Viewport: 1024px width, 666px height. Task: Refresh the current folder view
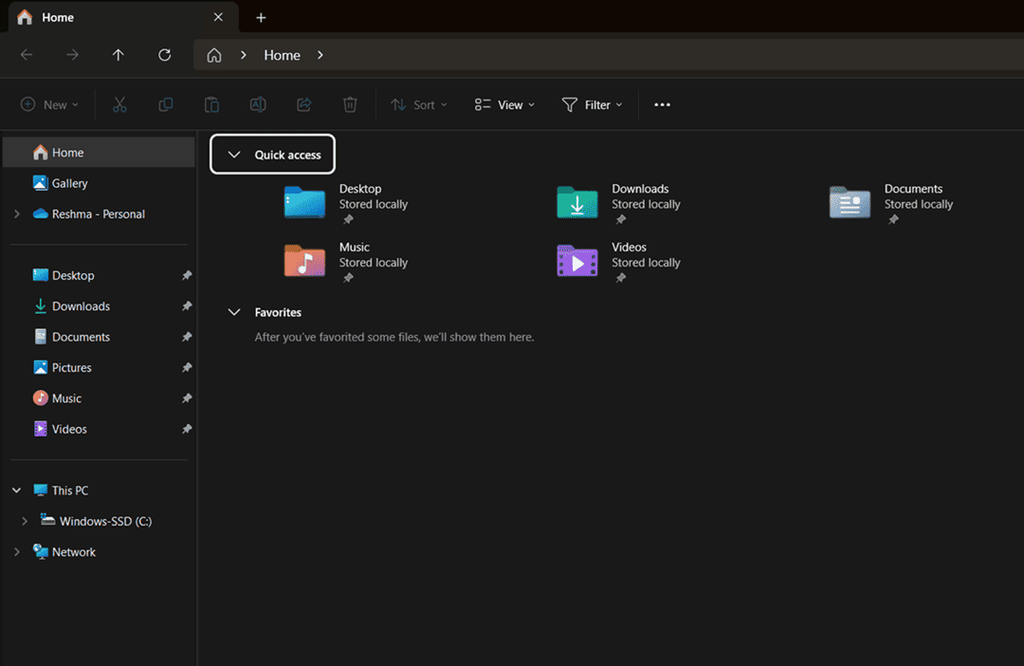165,55
